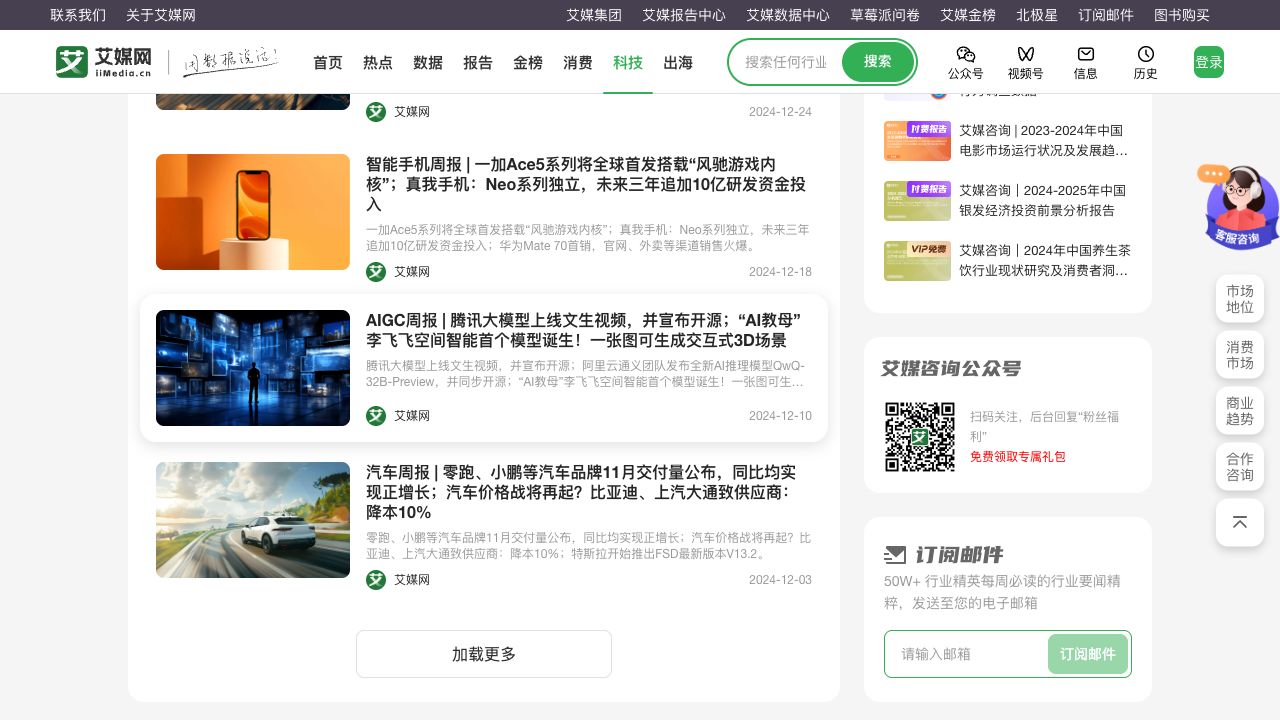
Task: Open the 出海 navigation menu item
Action: (678, 62)
